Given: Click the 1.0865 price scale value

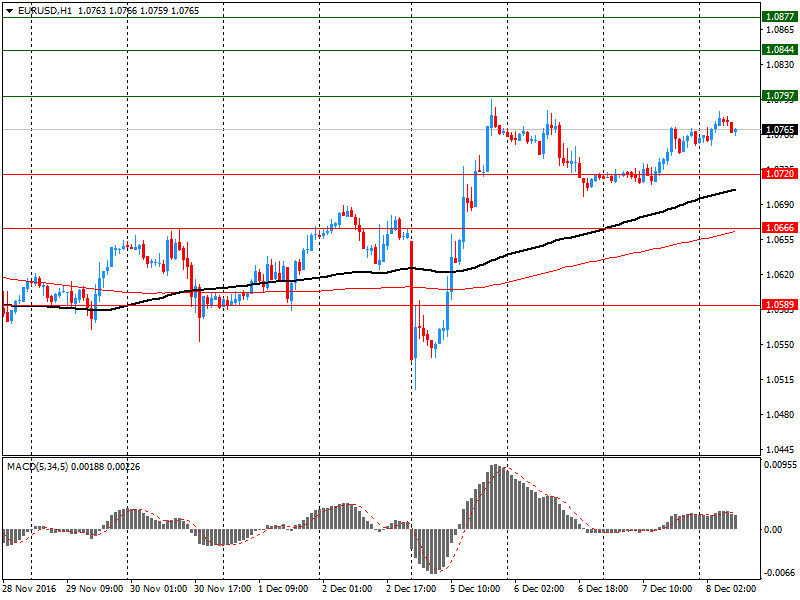Looking at the screenshot, I should (x=780, y=30).
